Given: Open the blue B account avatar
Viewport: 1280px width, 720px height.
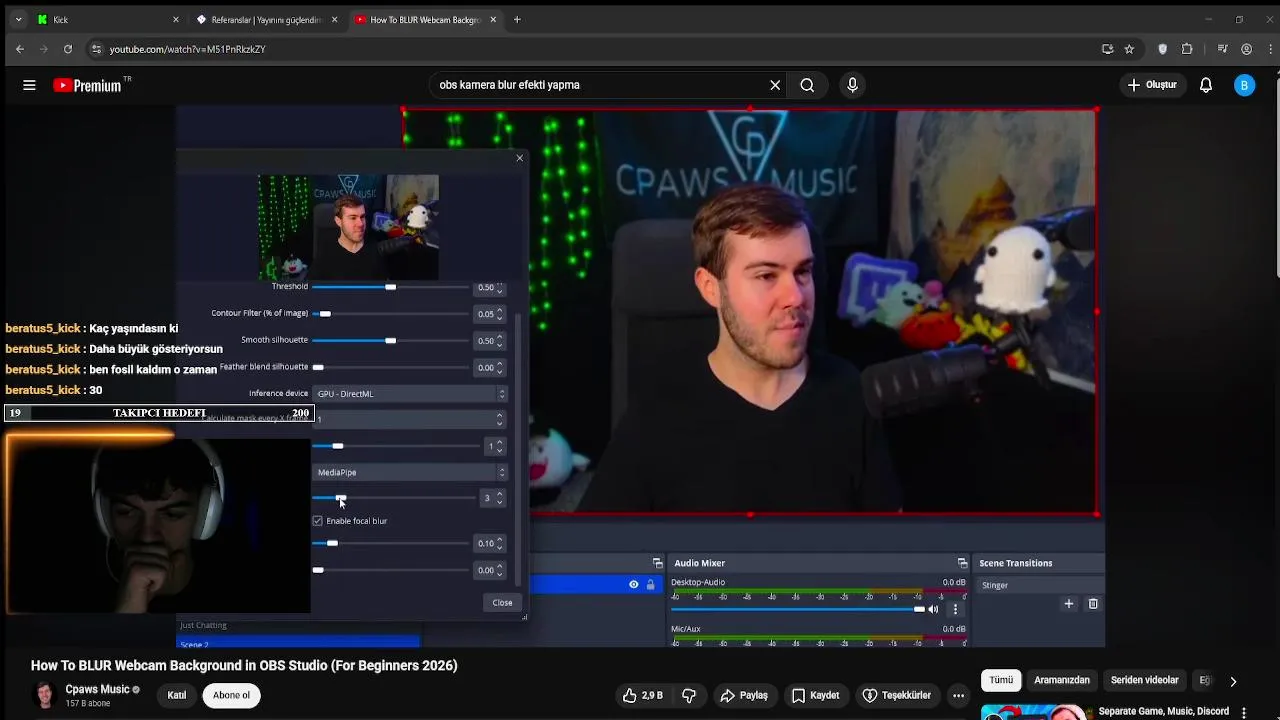Looking at the screenshot, I should pyautogui.click(x=1244, y=85).
